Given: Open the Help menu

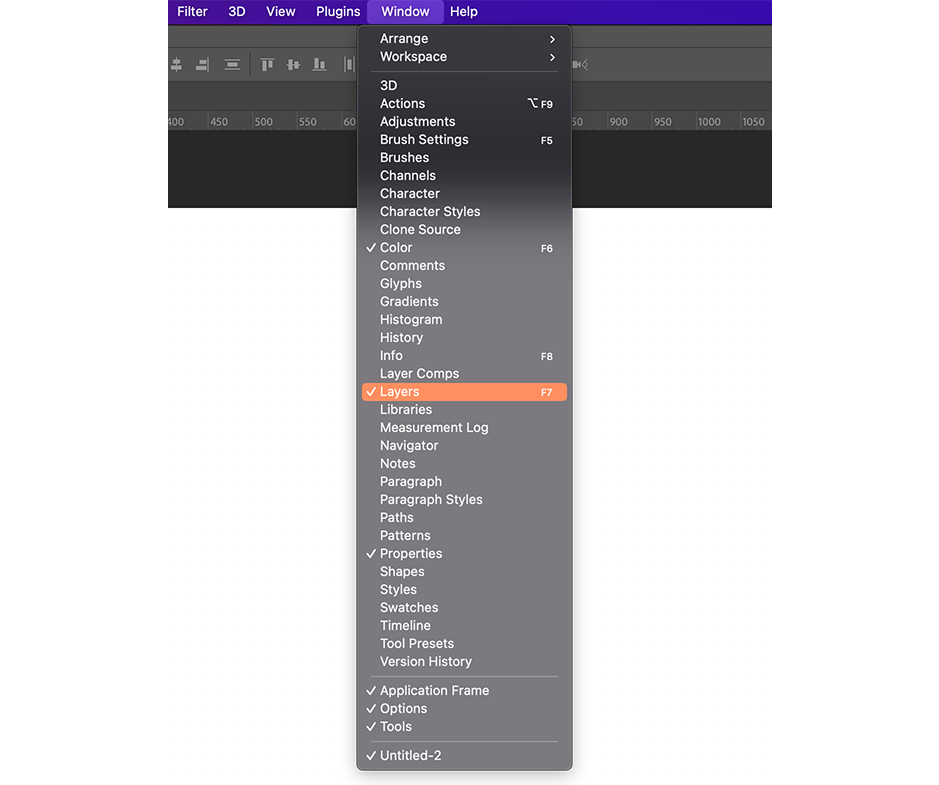Looking at the screenshot, I should click(464, 11).
